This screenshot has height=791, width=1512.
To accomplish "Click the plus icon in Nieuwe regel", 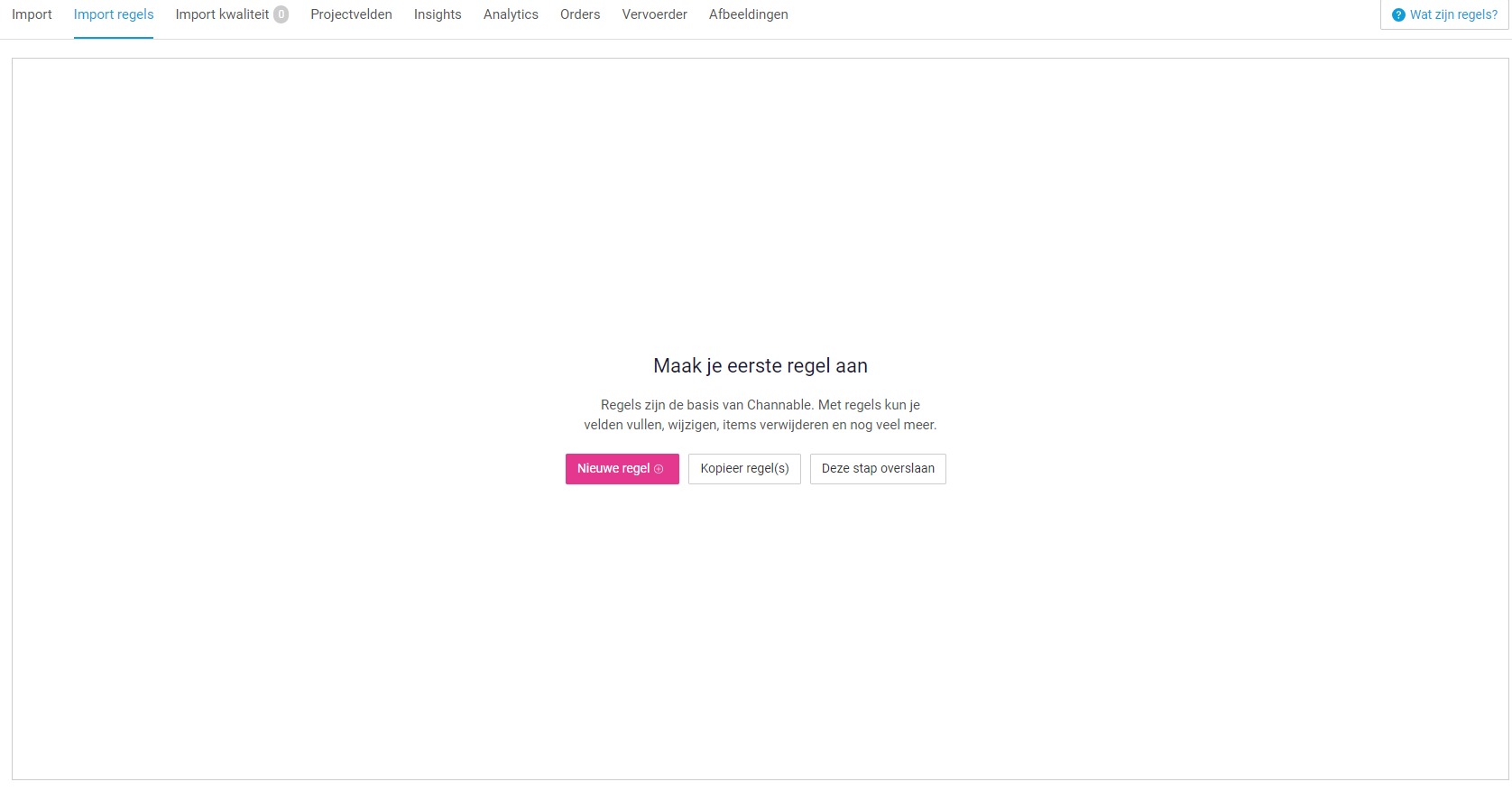I will (x=659, y=469).
